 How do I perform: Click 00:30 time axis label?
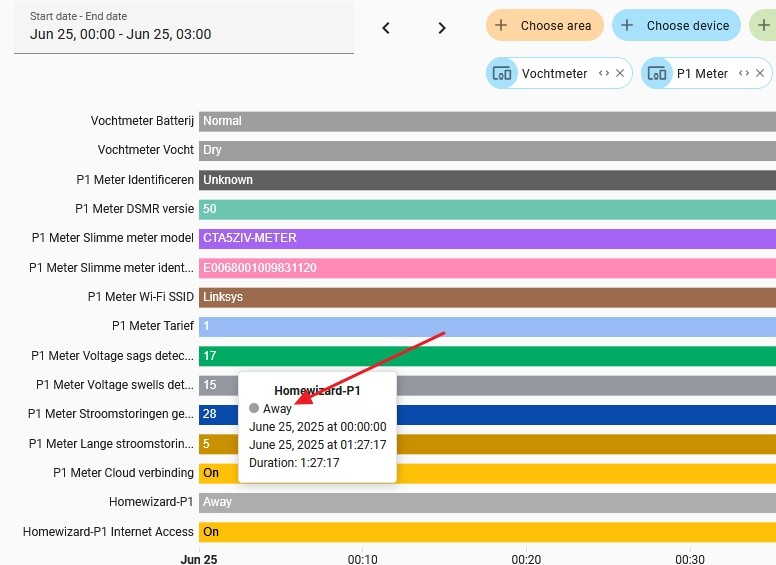click(690, 560)
